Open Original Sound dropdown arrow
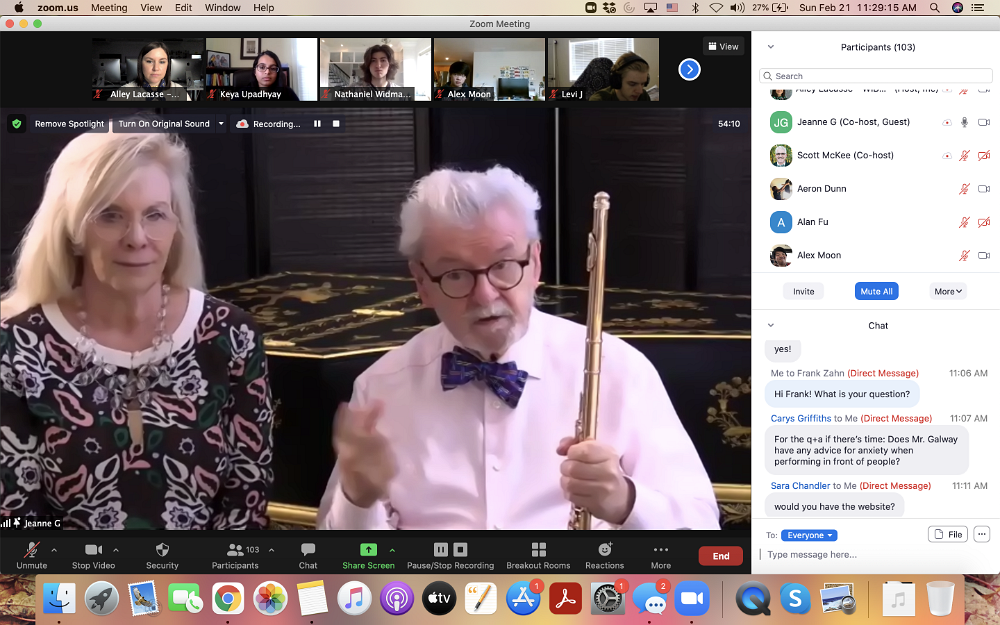 [x=221, y=124]
